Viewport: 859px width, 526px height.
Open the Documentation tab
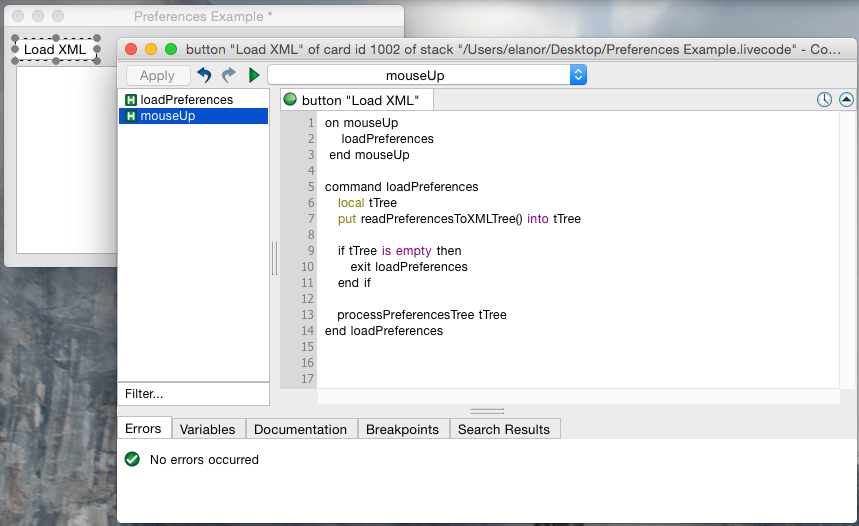300,429
